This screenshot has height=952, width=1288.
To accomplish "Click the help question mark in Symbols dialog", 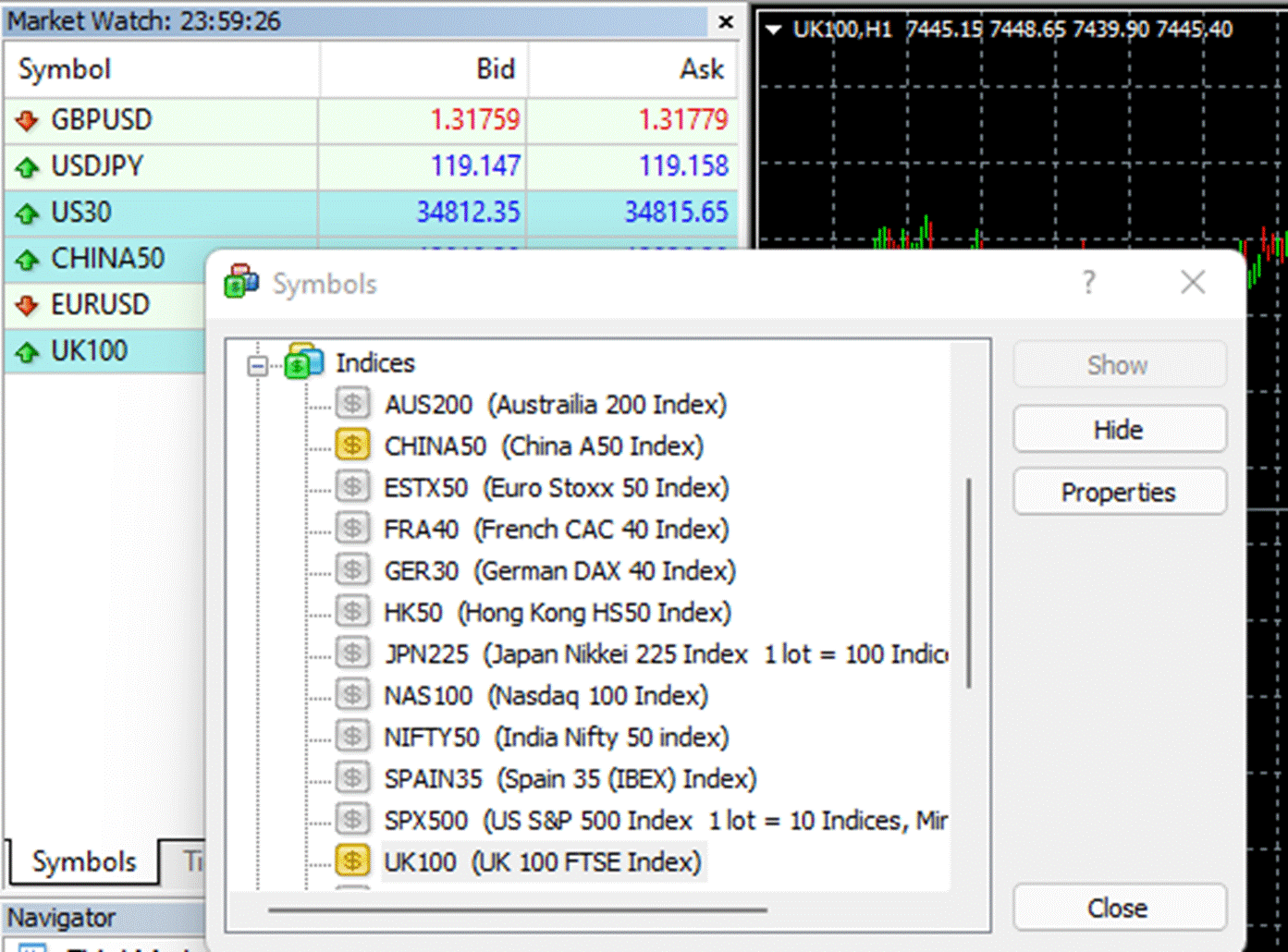I will pos(1089,282).
